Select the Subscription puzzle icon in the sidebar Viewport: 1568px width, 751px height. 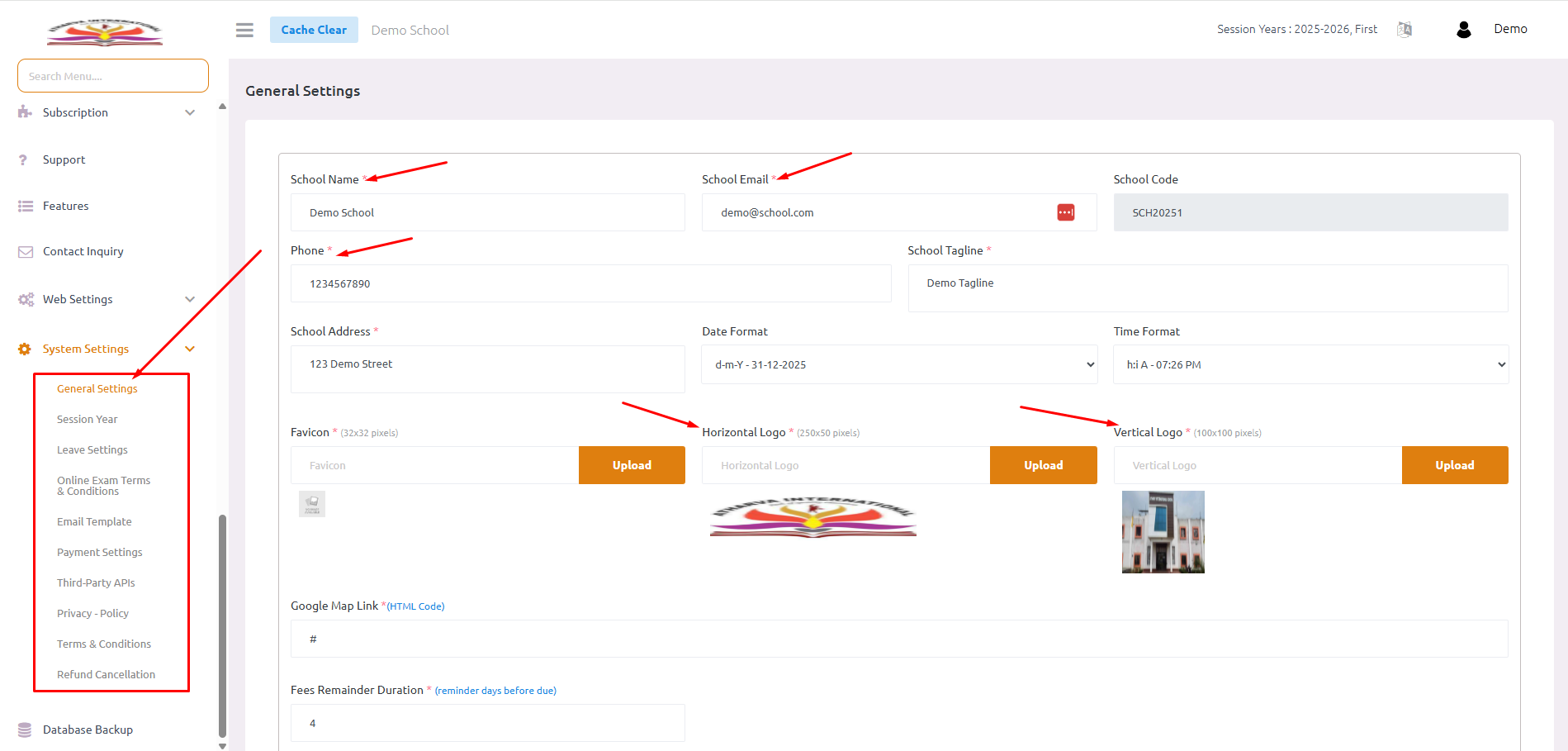(25, 112)
